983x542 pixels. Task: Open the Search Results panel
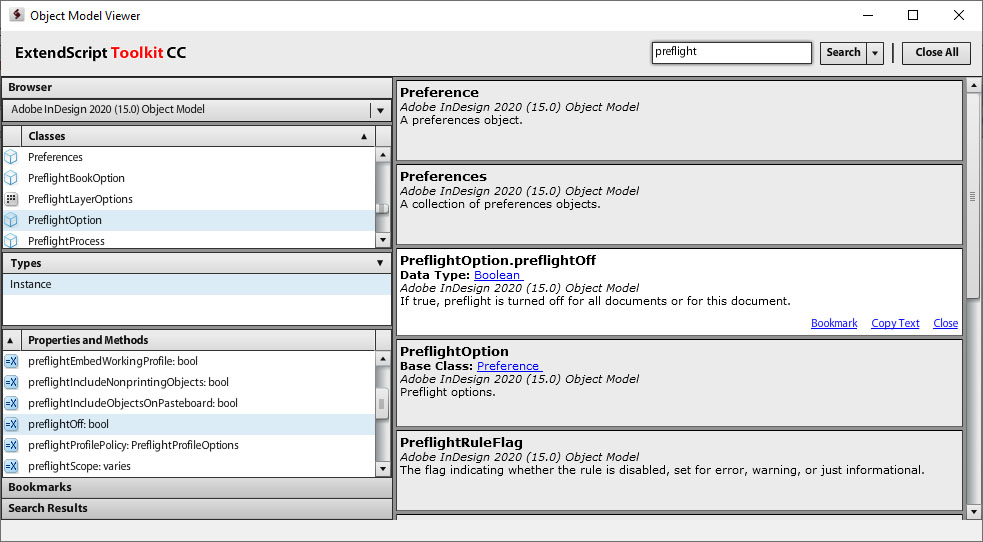(x=197, y=508)
